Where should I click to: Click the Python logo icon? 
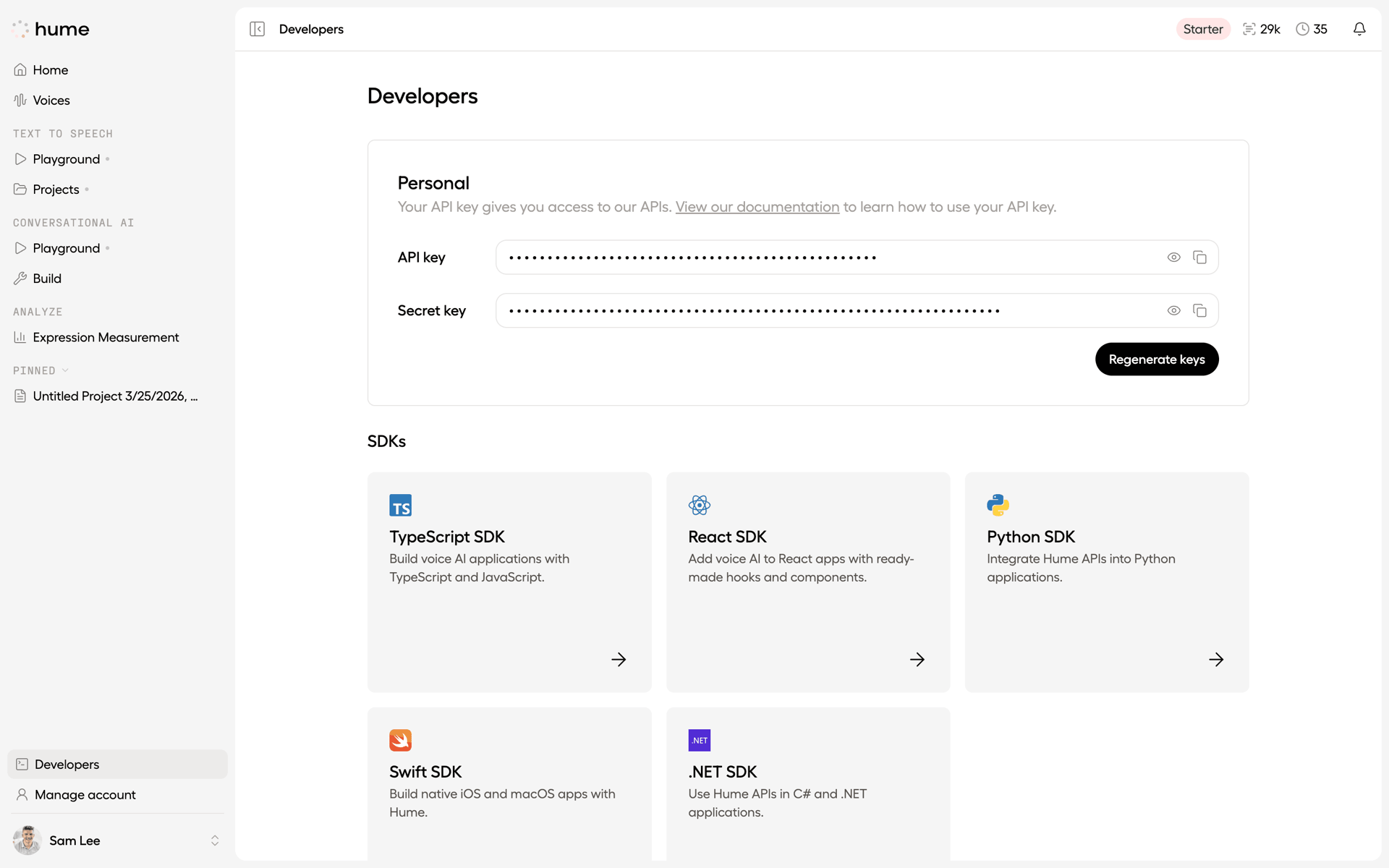(x=998, y=505)
